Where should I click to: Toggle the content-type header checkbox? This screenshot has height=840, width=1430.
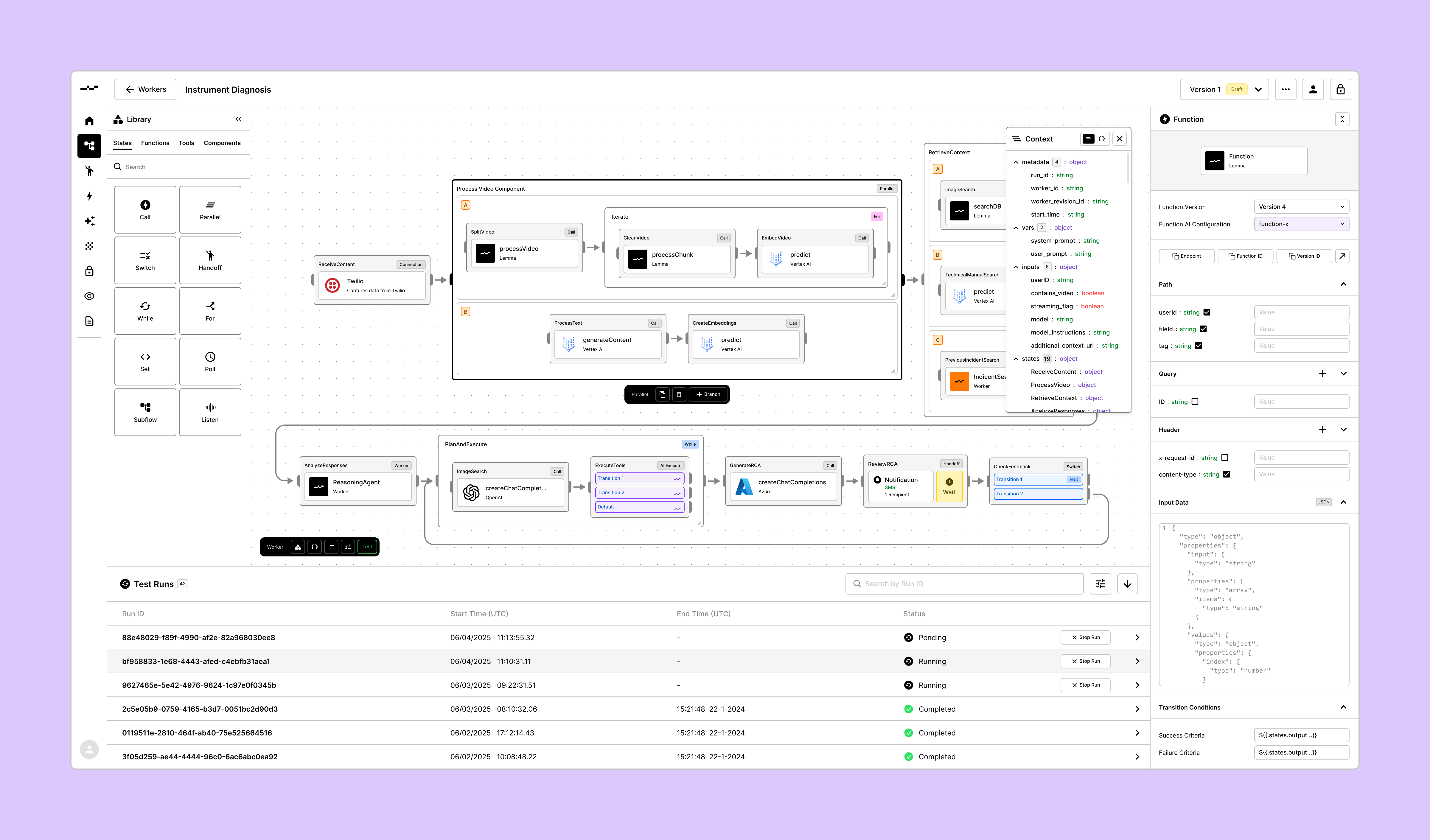click(x=1226, y=475)
